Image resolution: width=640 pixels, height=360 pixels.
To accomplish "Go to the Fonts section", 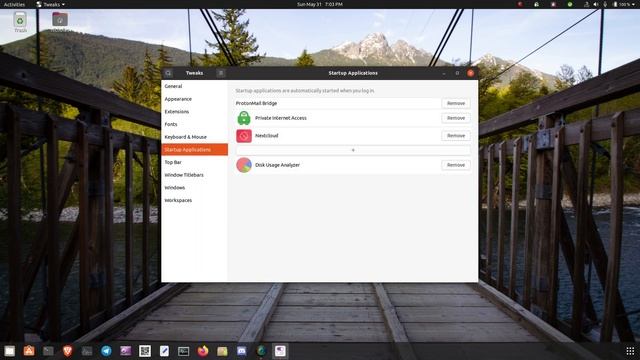I will click(195, 124).
